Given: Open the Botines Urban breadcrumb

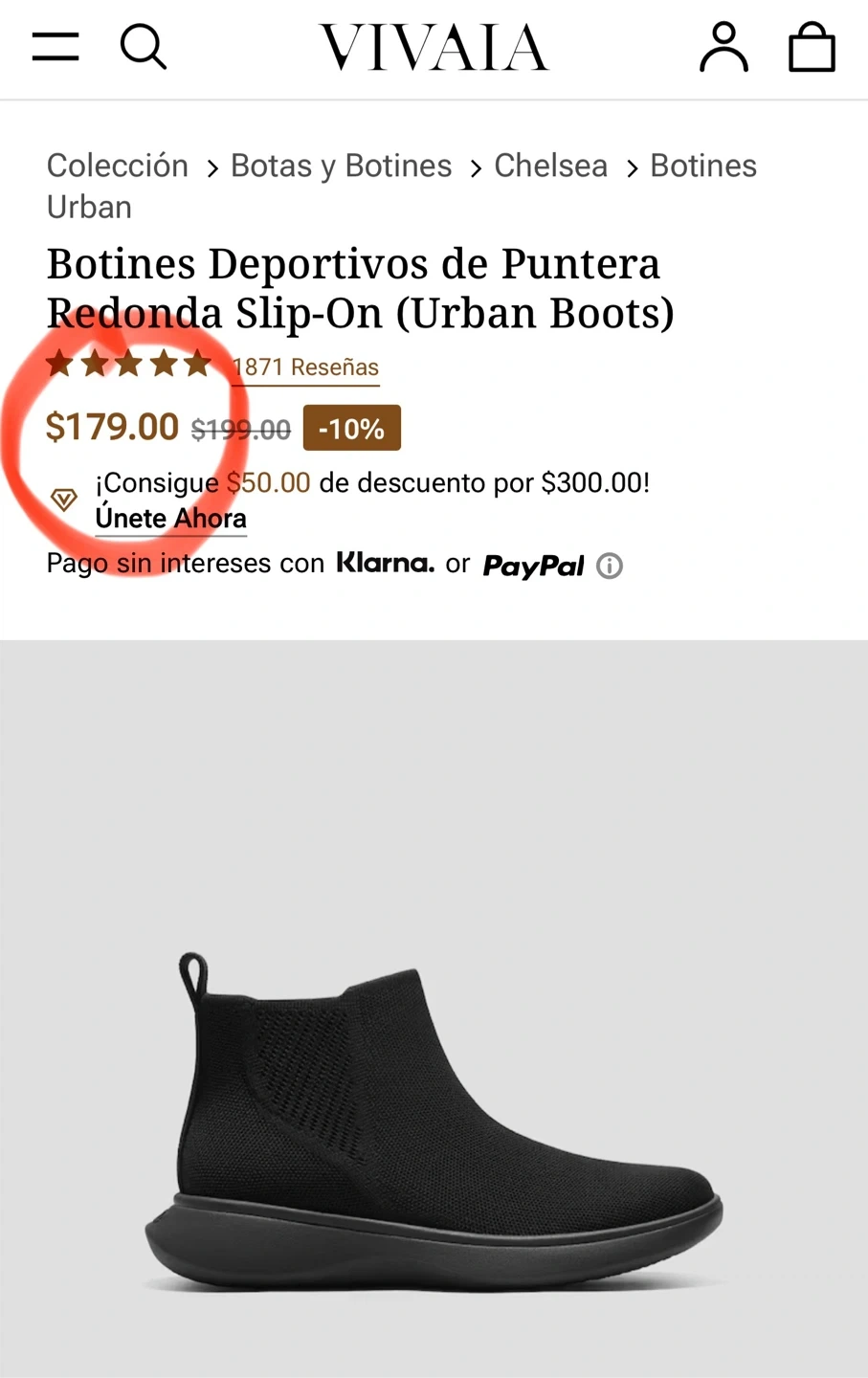Looking at the screenshot, I should coord(702,166).
